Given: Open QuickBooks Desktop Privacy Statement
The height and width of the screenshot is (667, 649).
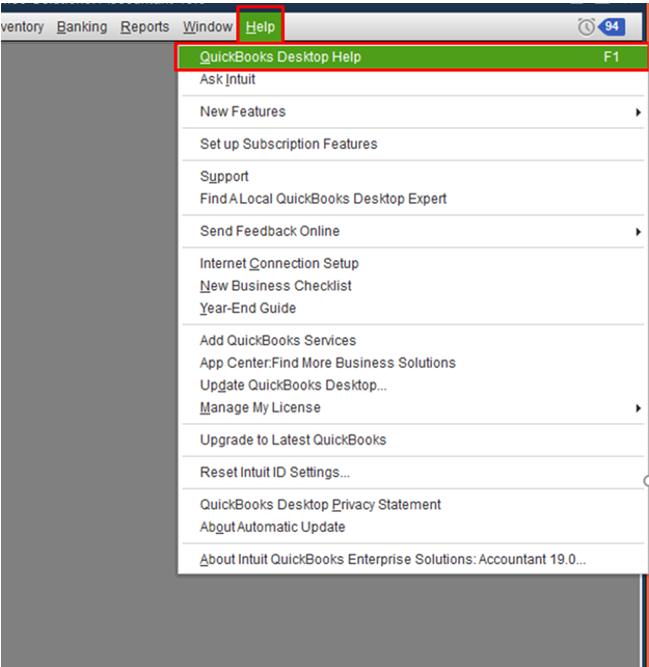Looking at the screenshot, I should click(x=412, y=505).
